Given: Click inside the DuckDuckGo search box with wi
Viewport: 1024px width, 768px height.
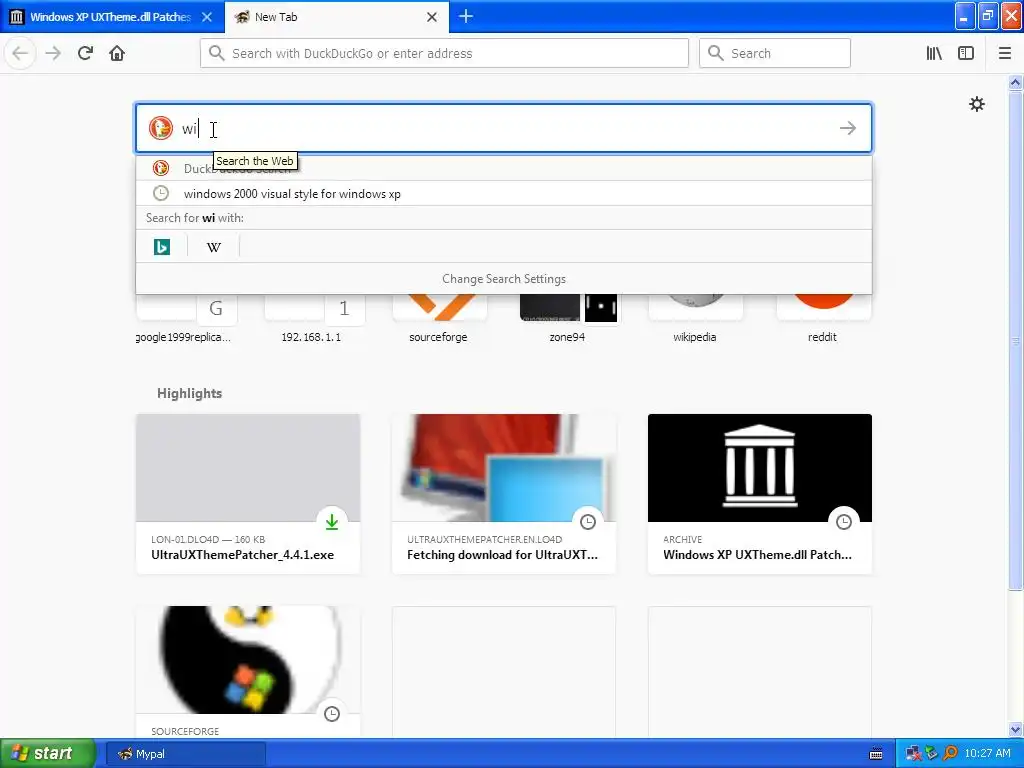Looking at the screenshot, I should tap(504, 128).
